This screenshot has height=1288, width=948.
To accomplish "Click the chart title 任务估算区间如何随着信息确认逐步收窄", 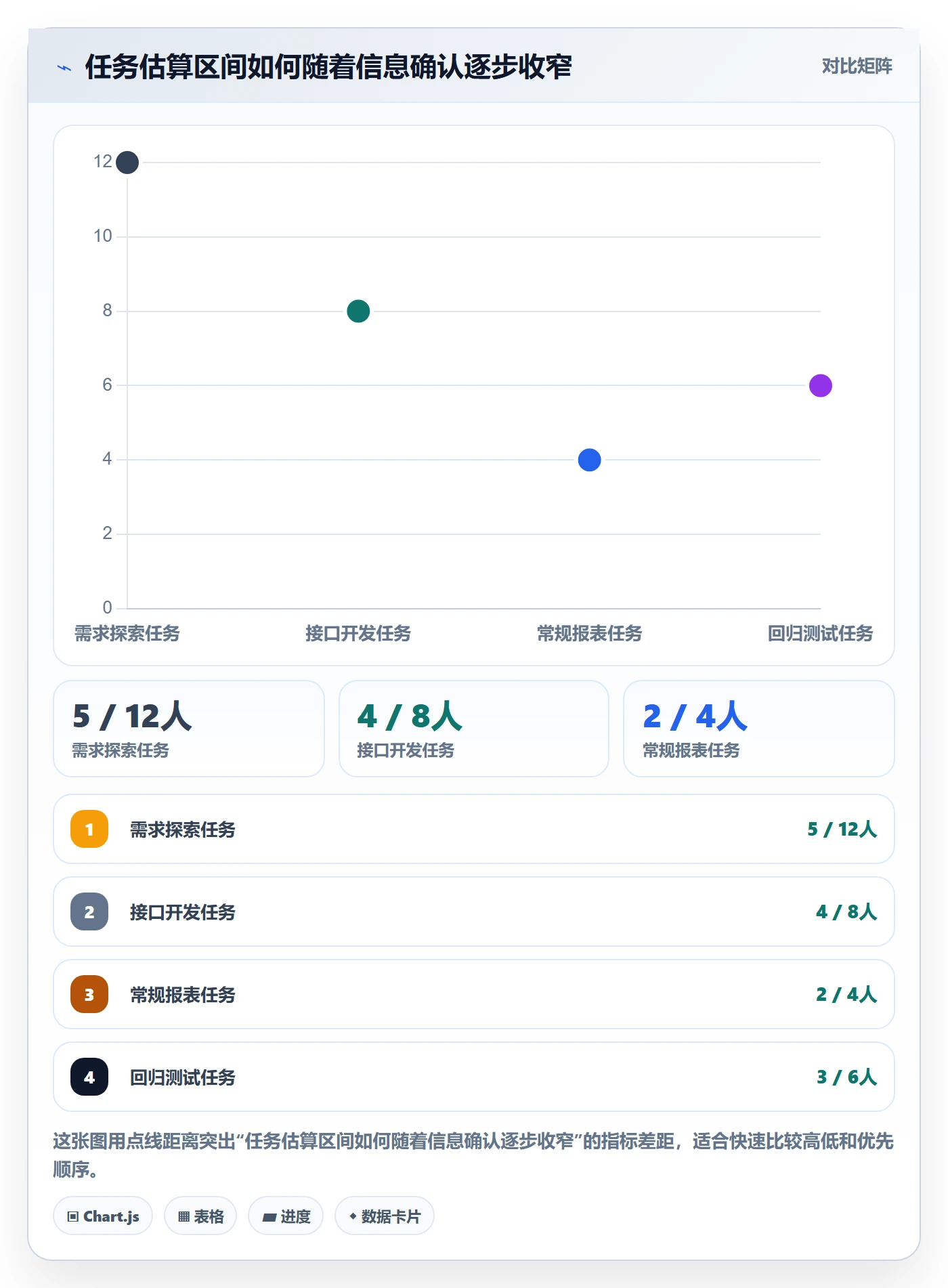I will tap(328, 67).
